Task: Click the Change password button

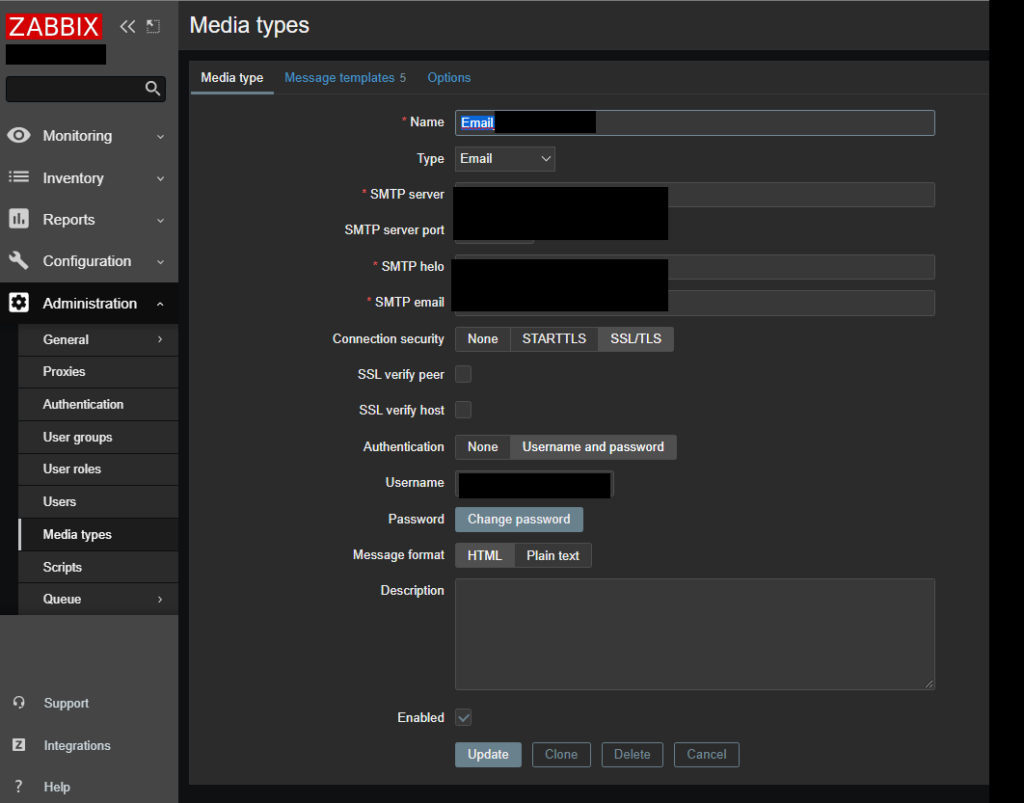Action: pos(519,519)
